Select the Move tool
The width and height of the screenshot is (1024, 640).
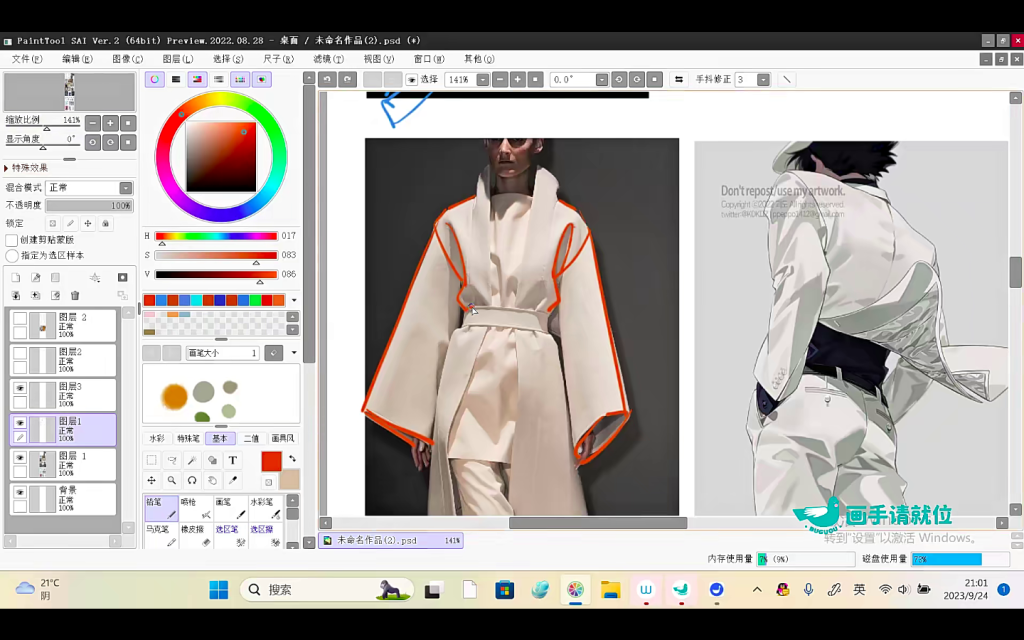pyautogui.click(x=152, y=481)
